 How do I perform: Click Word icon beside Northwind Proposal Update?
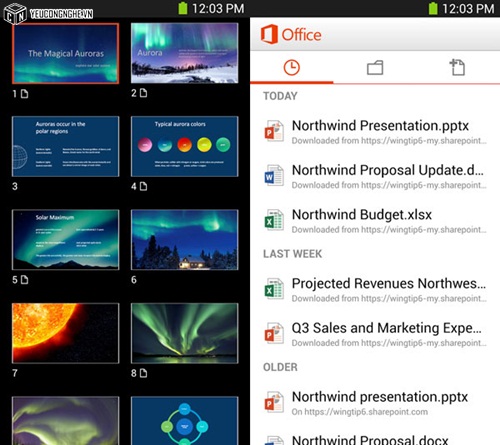(x=274, y=176)
